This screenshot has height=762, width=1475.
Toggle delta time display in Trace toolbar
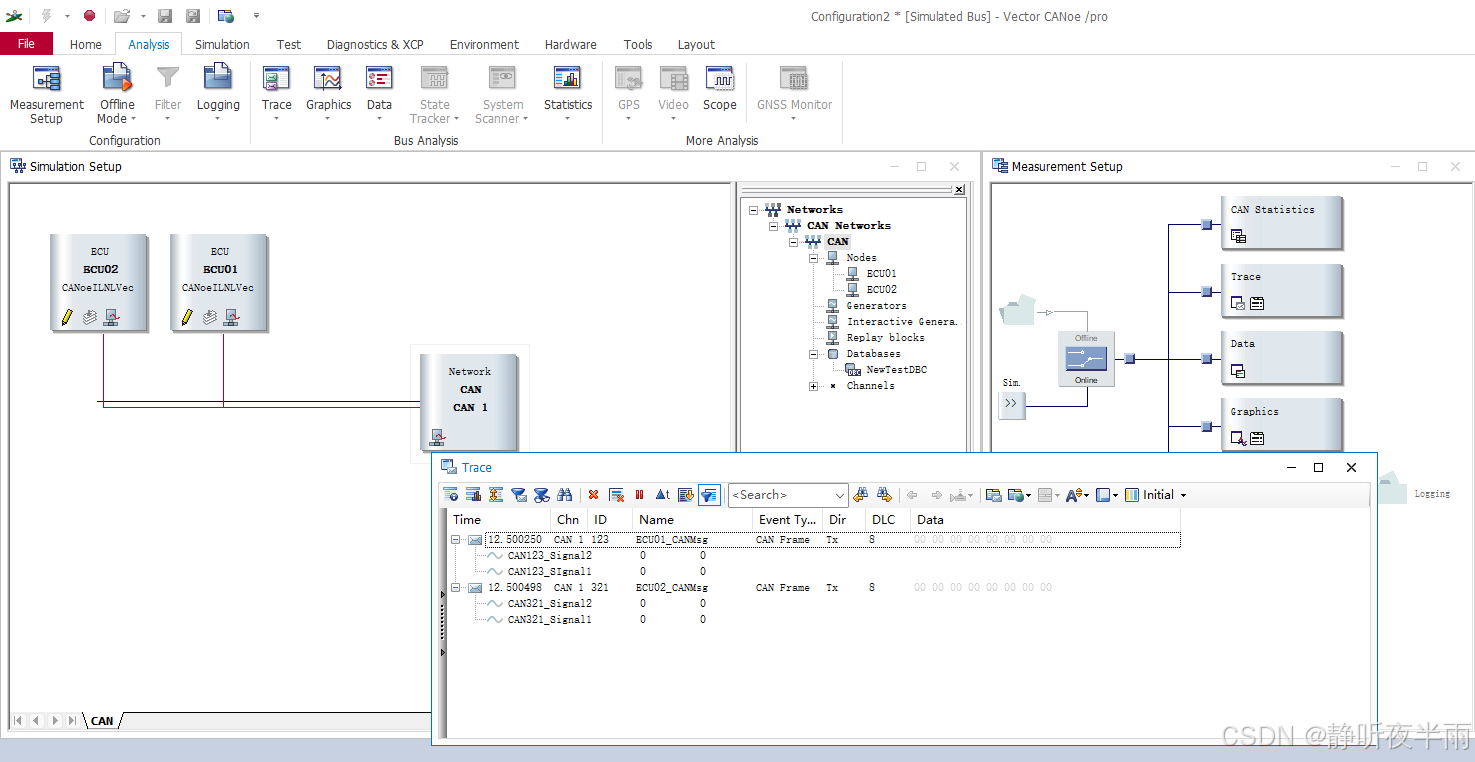click(662, 495)
